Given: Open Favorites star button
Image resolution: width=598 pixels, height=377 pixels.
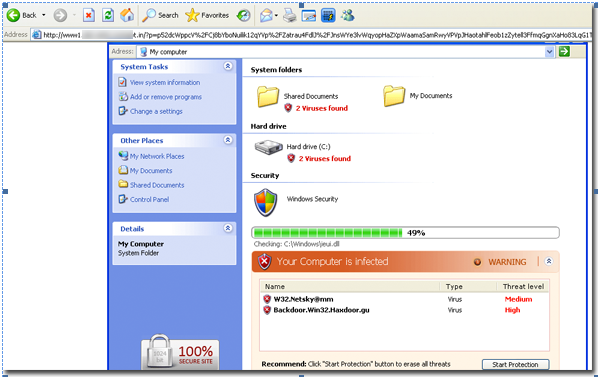Looking at the screenshot, I should 207,15.
